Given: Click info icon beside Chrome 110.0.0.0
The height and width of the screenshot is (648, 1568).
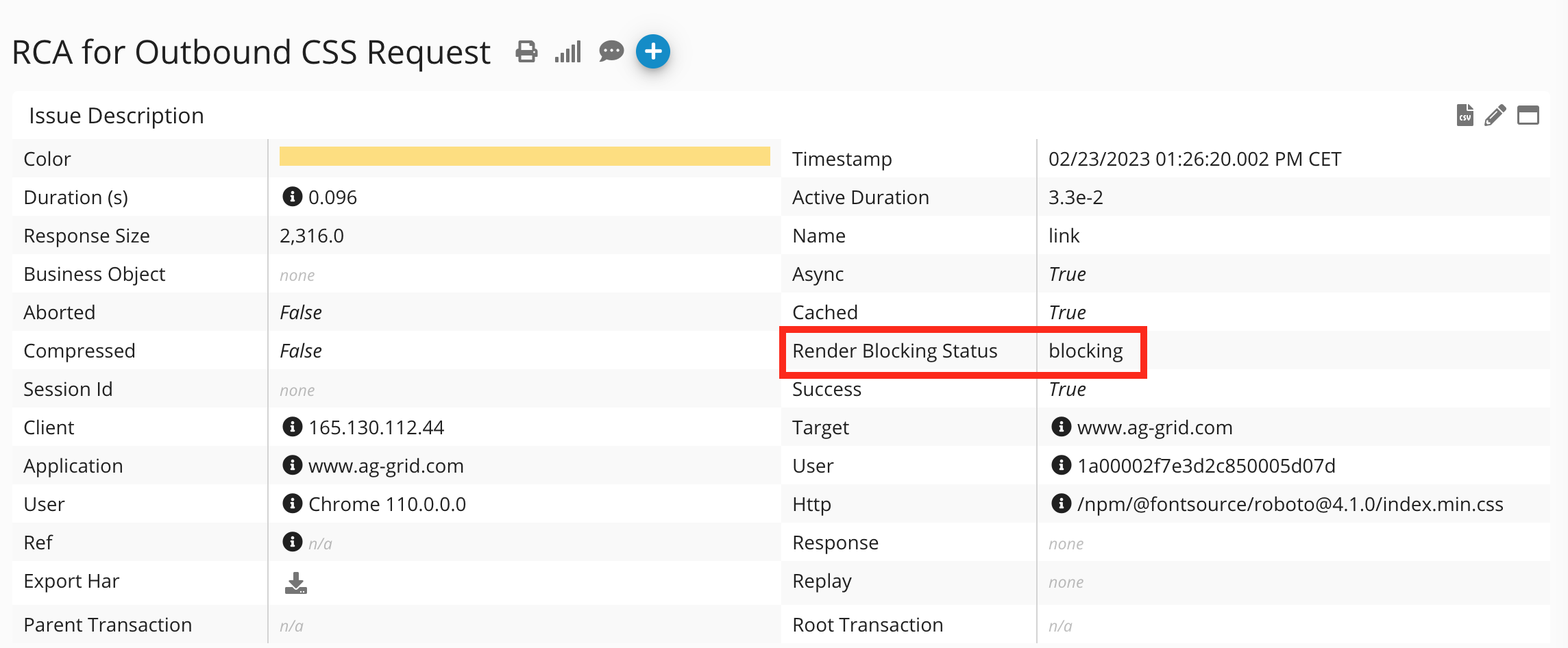Looking at the screenshot, I should pyautogui.click(x=293, y=503).
